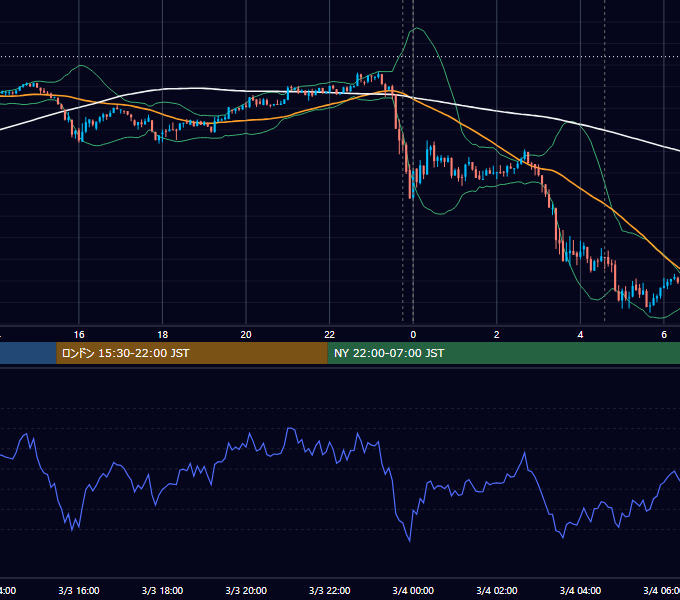
Task: Click the 20 hour label on price chart
Action: click(246, 335)
